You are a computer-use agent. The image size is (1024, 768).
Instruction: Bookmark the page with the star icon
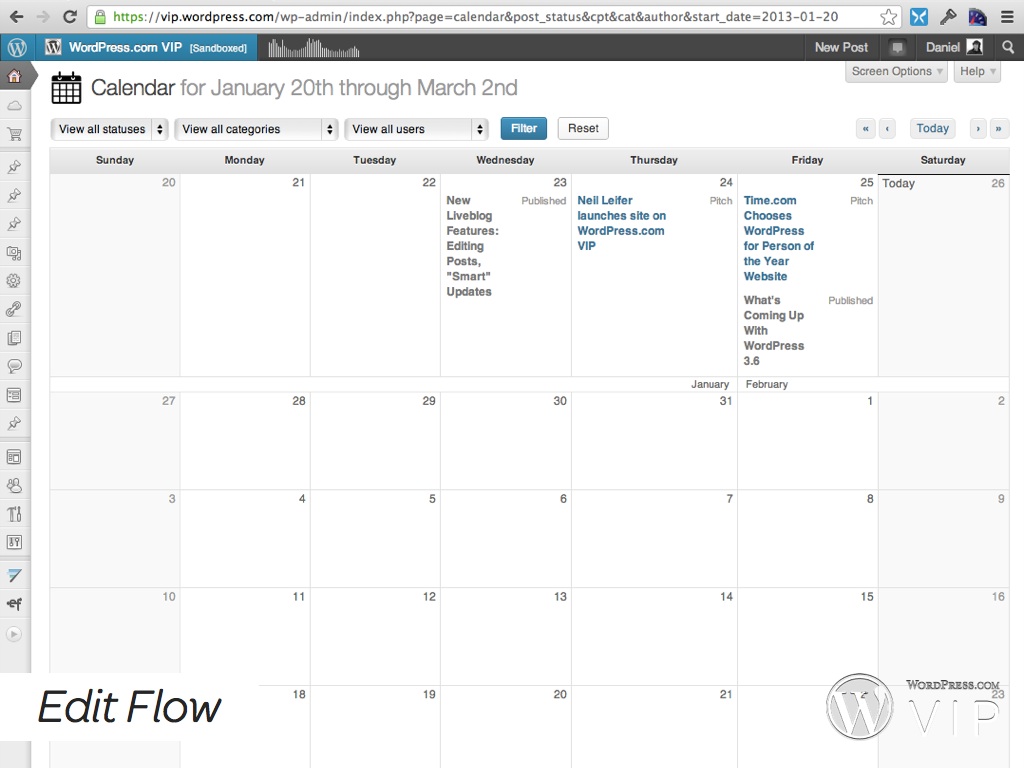coord(888,17)
